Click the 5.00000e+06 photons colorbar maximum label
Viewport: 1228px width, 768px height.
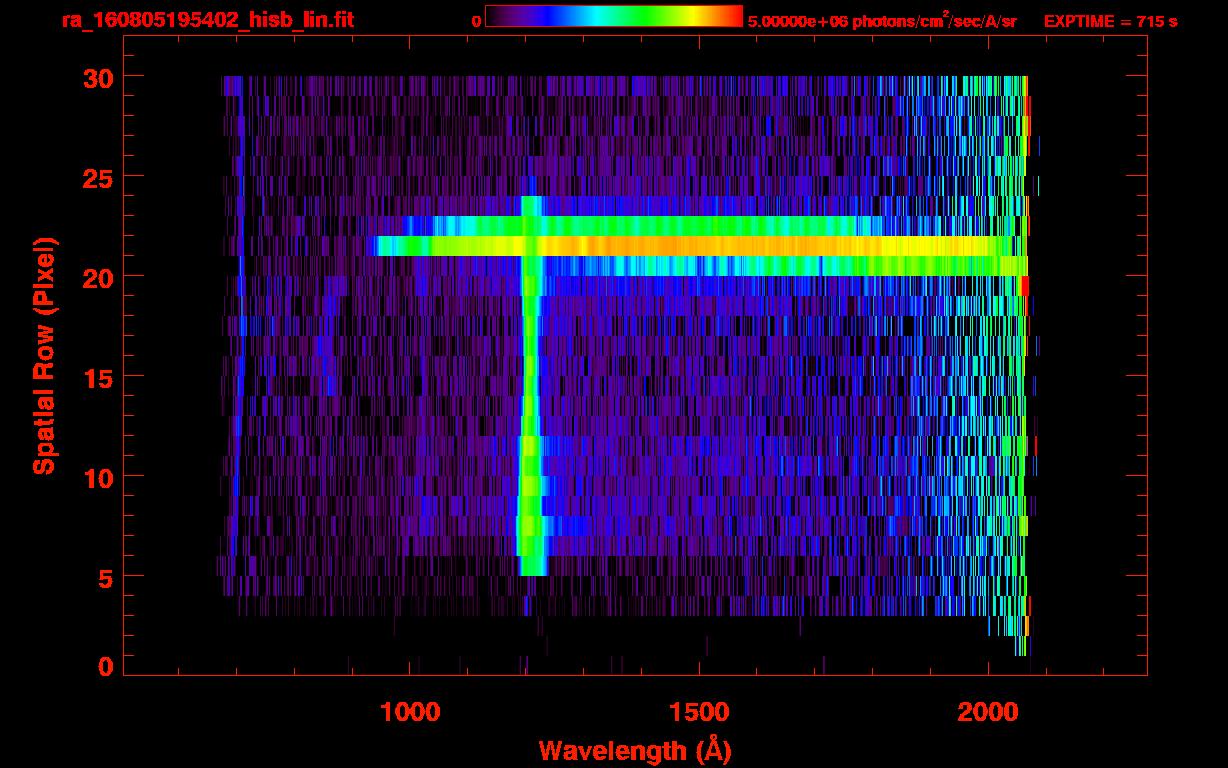(x=883, y=20)
